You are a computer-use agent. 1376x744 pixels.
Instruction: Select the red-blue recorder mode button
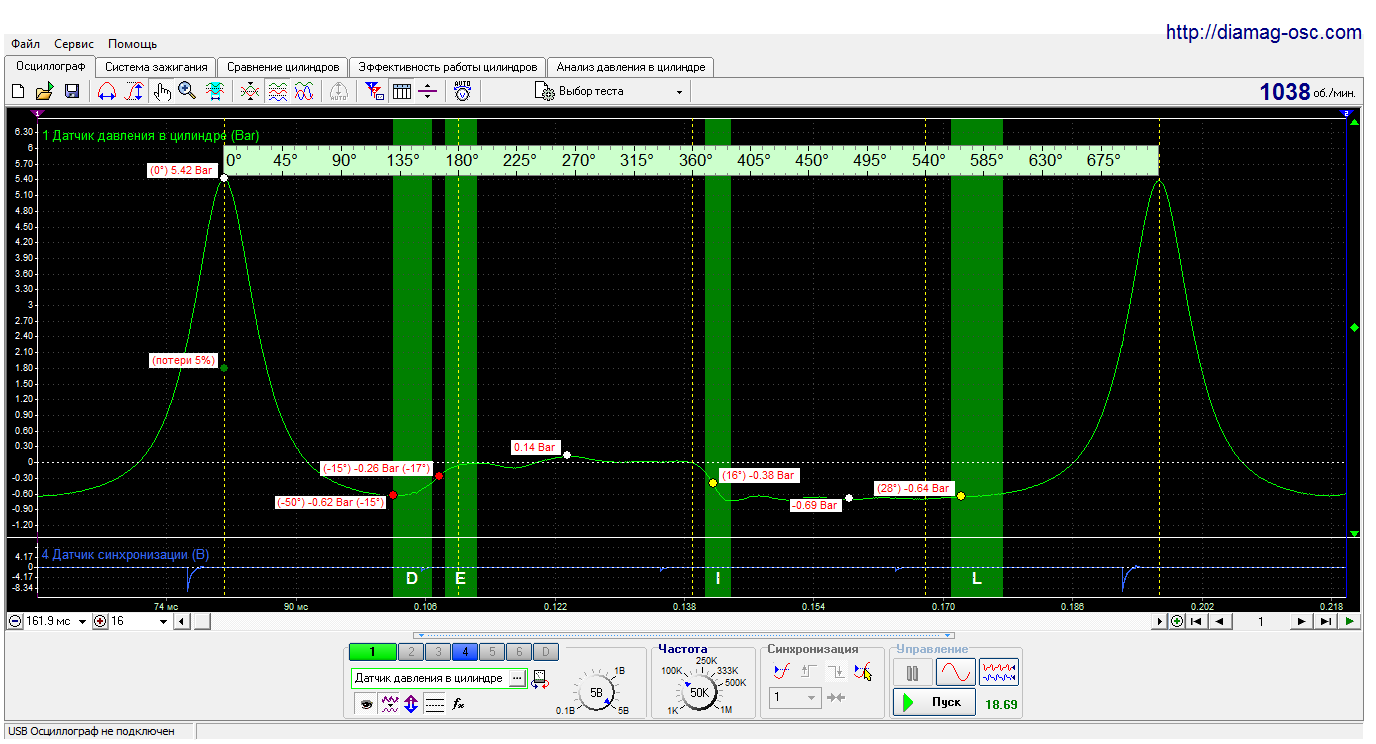(x=999, y=672)
